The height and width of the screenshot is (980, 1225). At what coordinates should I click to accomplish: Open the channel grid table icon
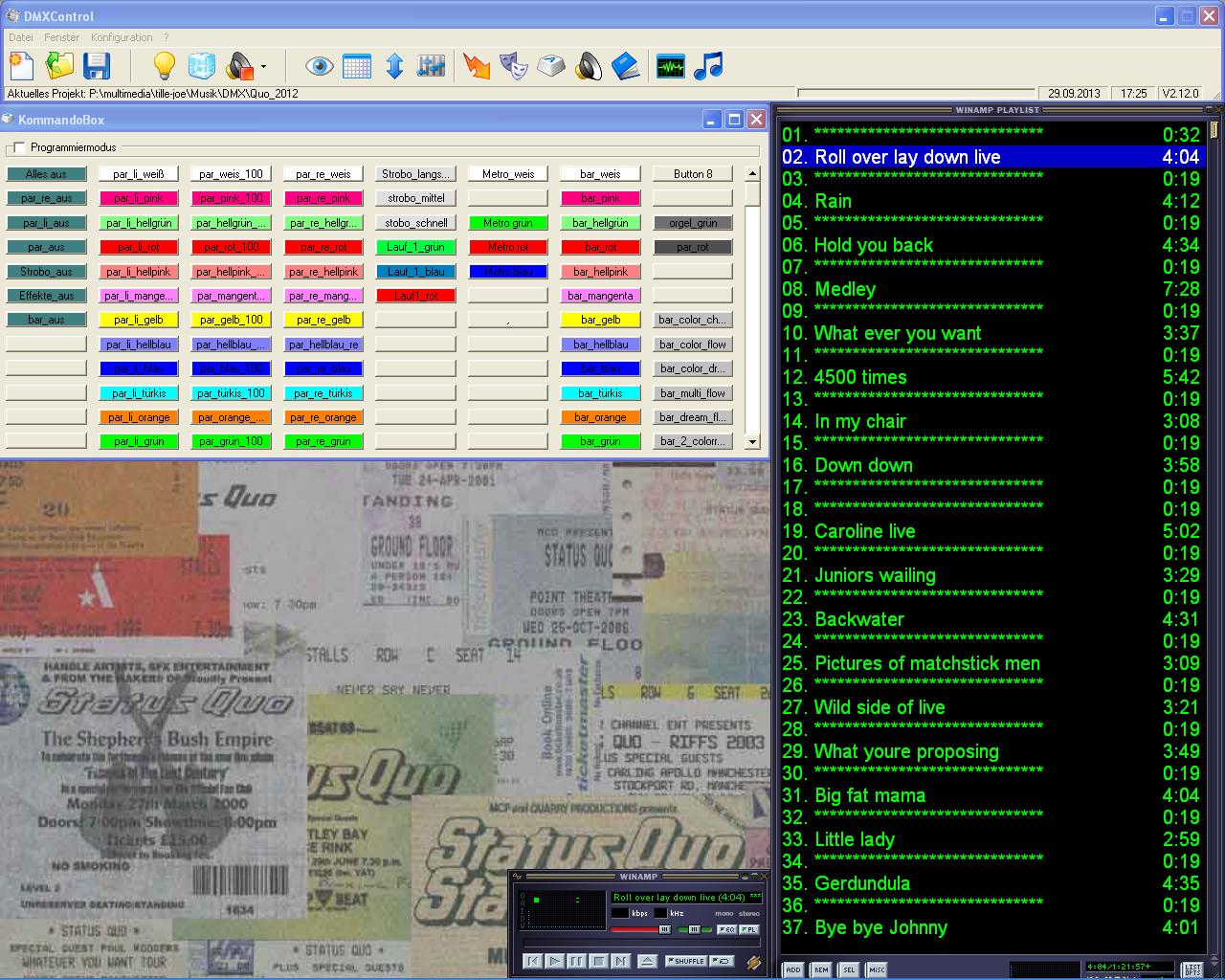coord(357,66)
